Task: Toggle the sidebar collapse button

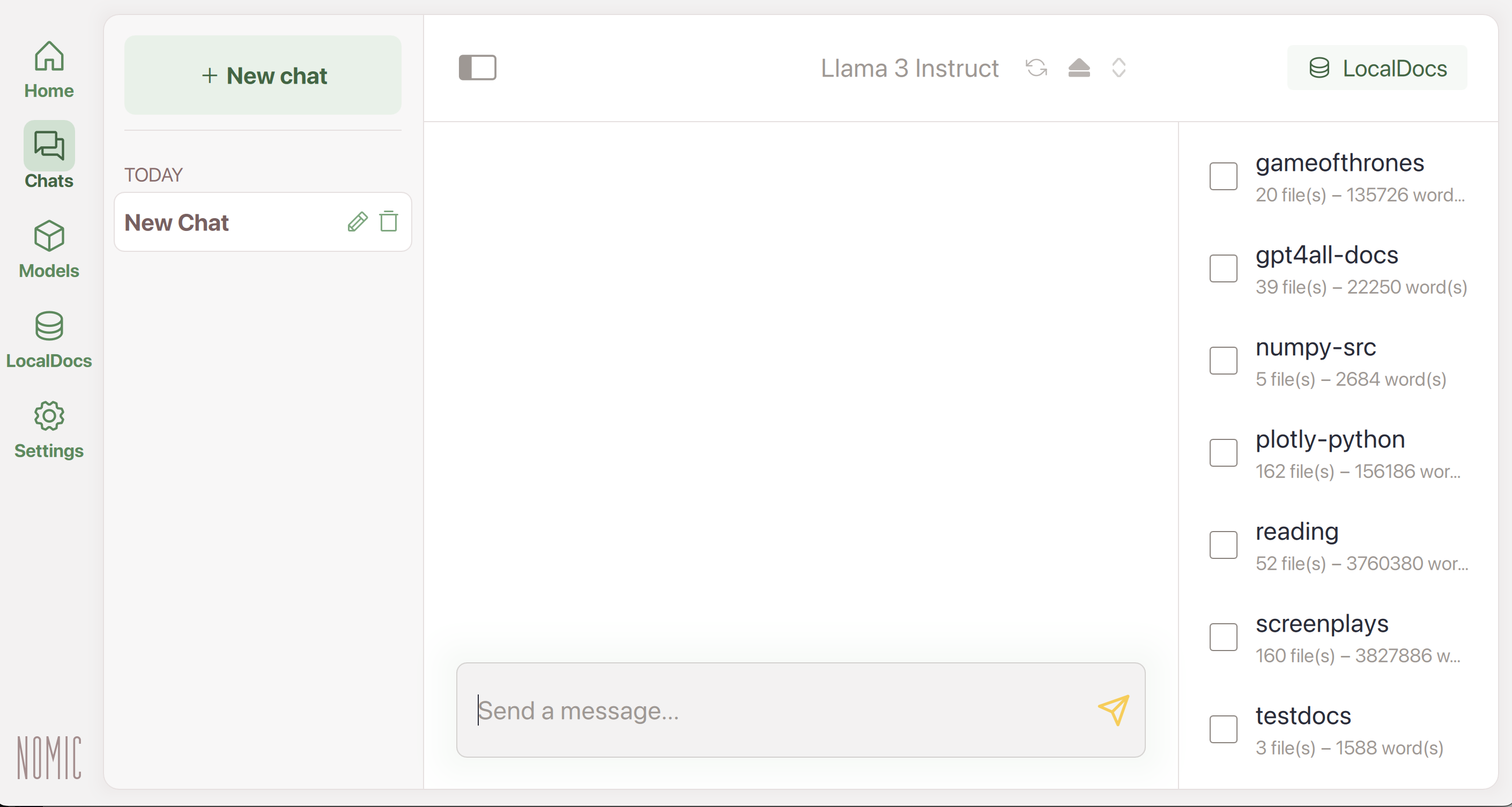Action: coord(478,67)
